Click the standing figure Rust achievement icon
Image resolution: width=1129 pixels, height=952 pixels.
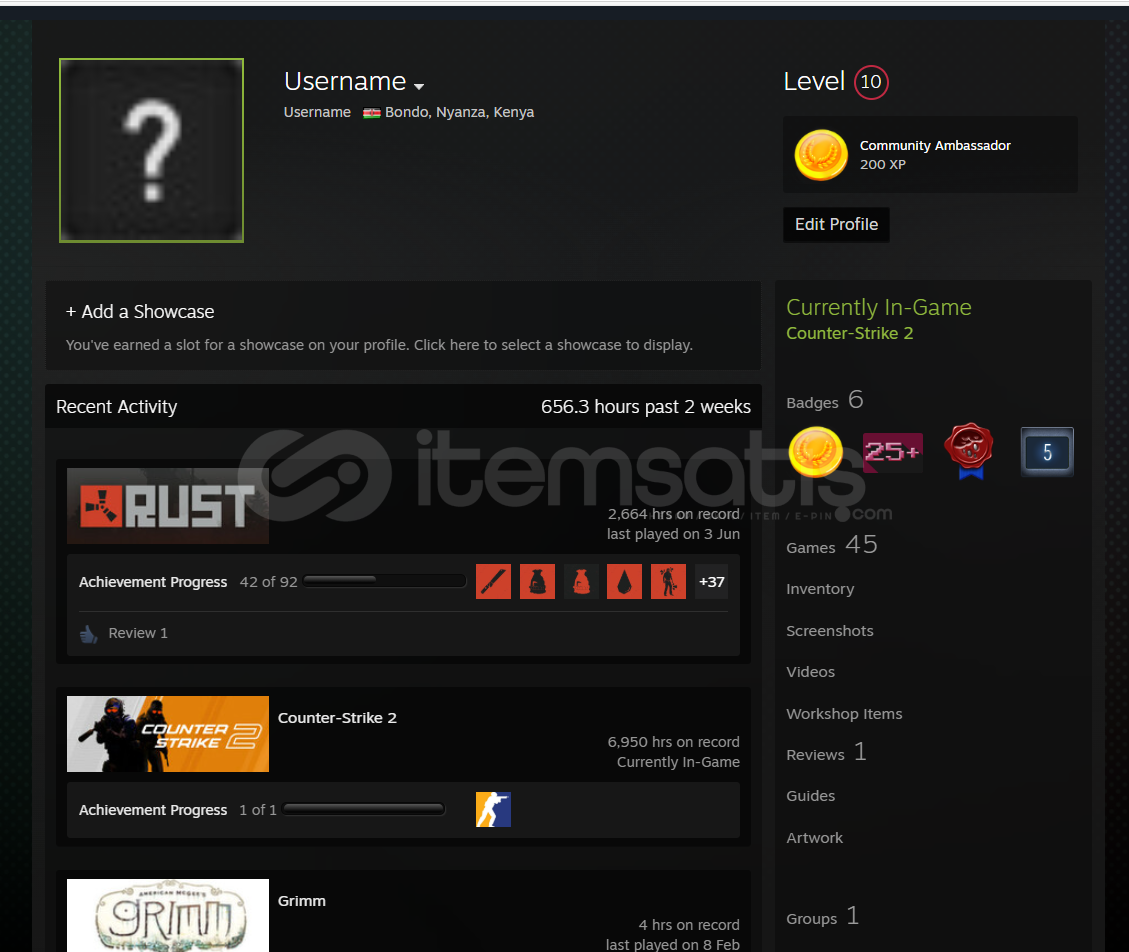pyautogui.click(x=668, y=582)
